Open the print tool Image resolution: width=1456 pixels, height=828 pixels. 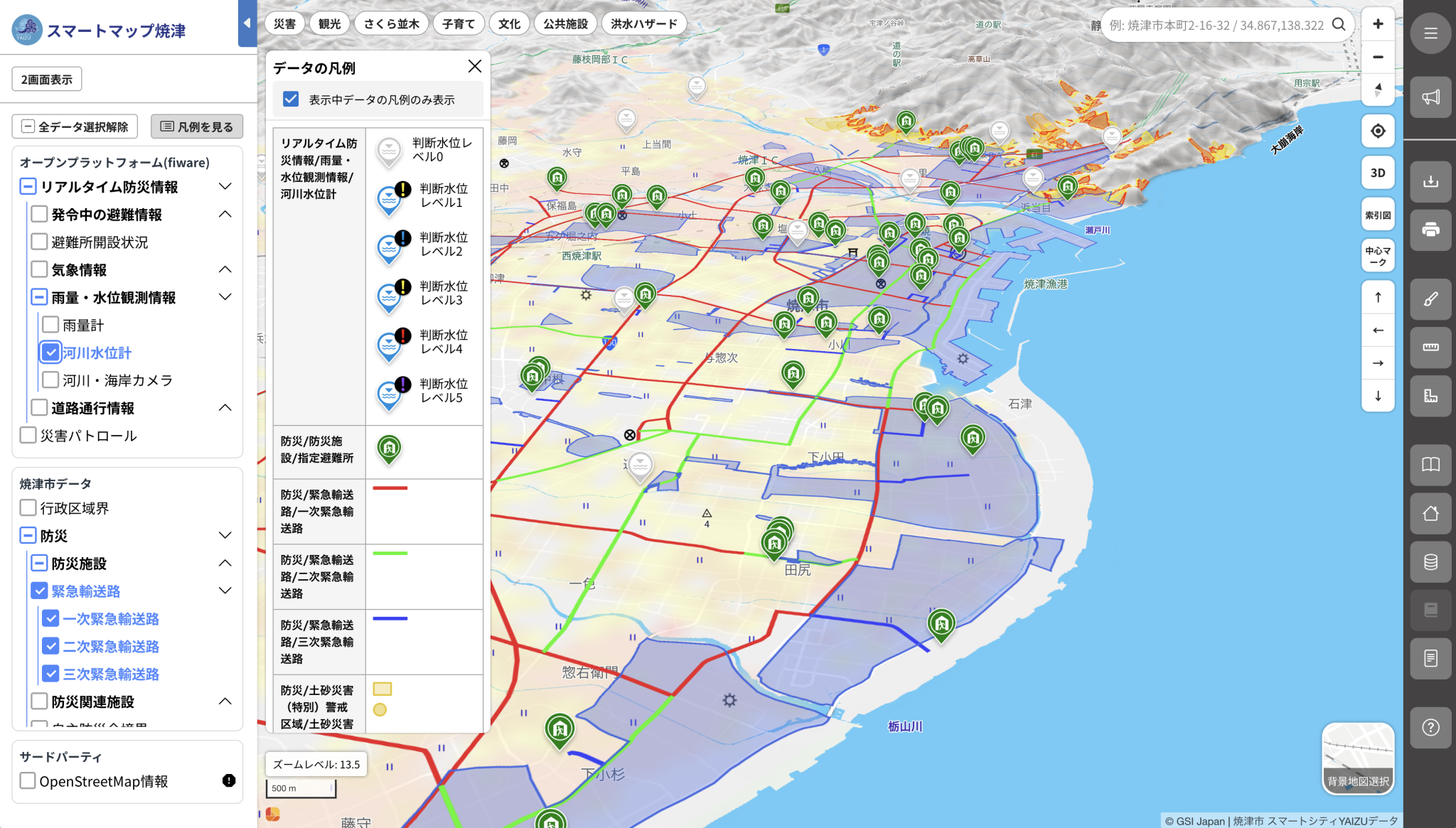[x=1430, y=230]
